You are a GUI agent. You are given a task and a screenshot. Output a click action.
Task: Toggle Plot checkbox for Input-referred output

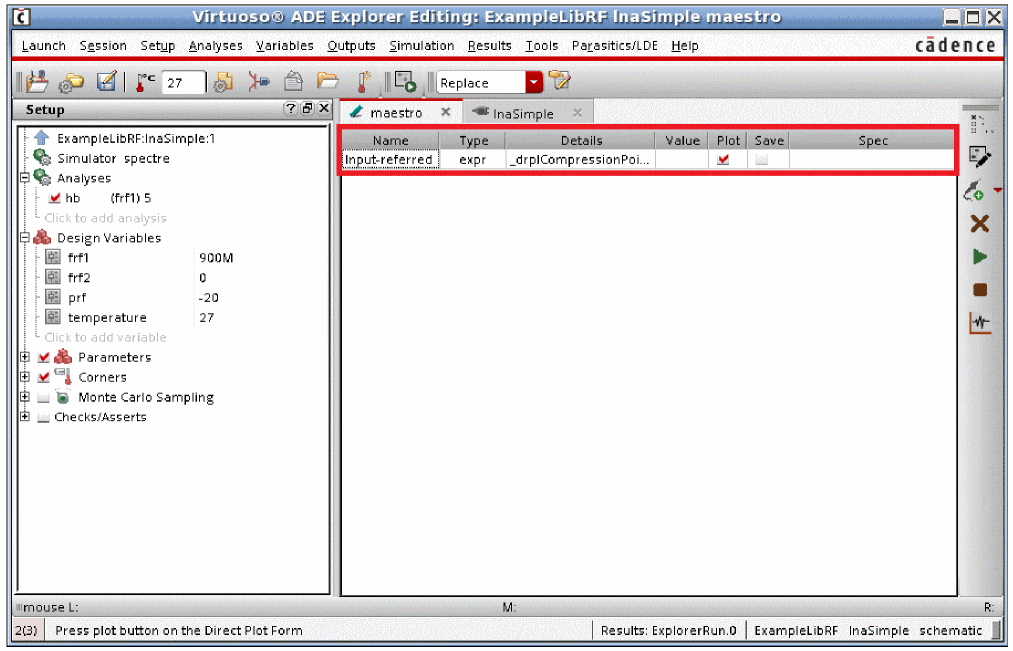click(723, 159)
